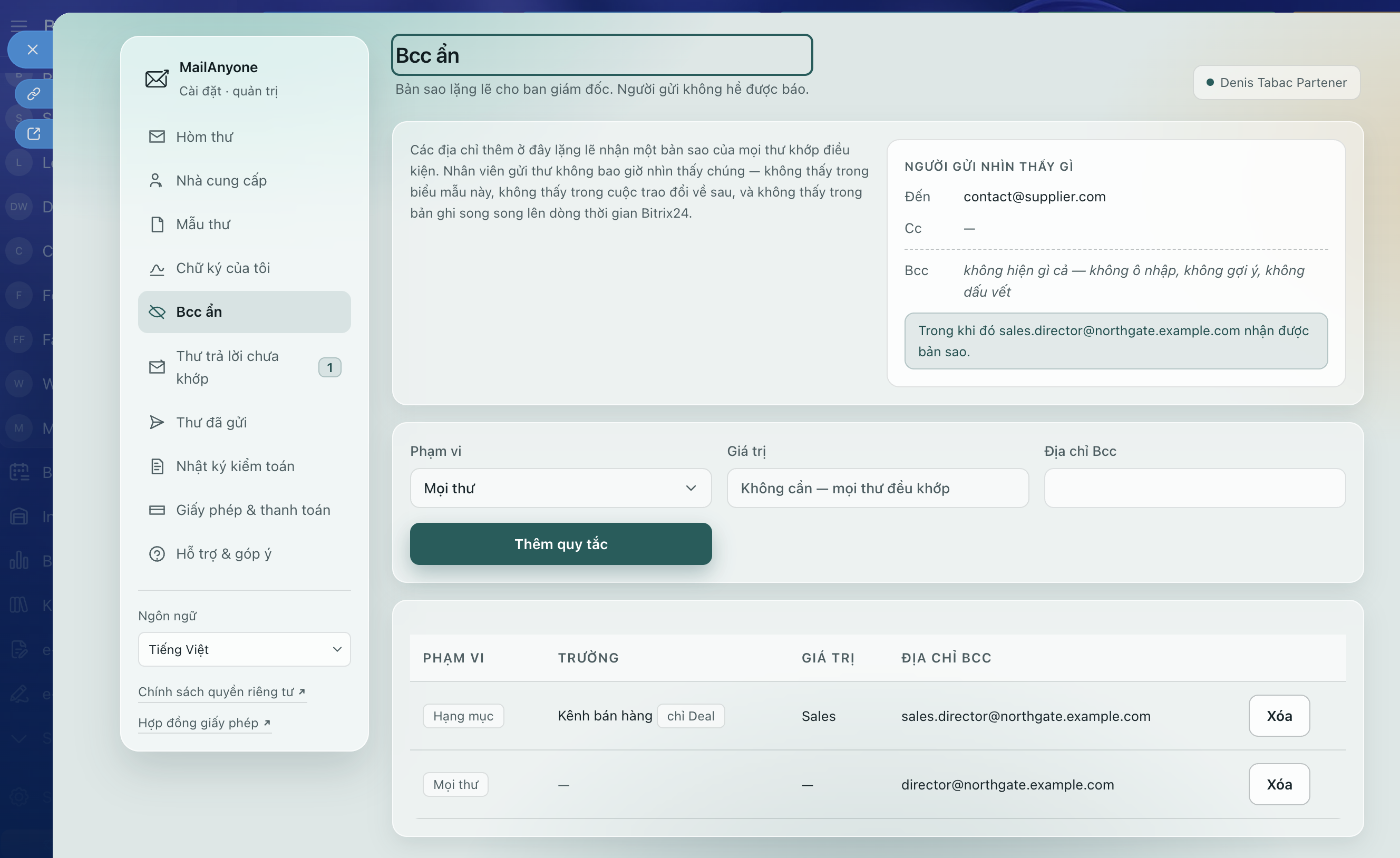Click the Thư đã gửi paper-plane icon
This screenshot has height=858, width=1400.
pyautogui.click(x=157, y=422)
